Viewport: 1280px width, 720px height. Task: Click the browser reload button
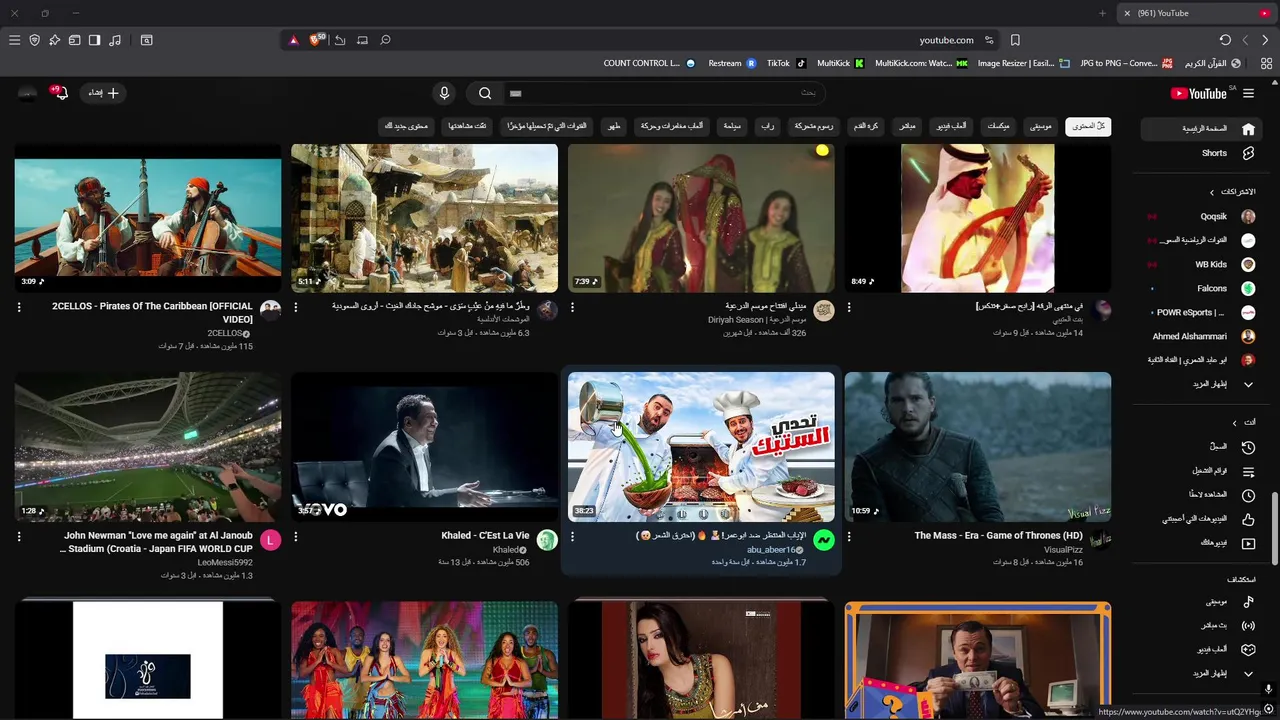[x=1225, y=40]
